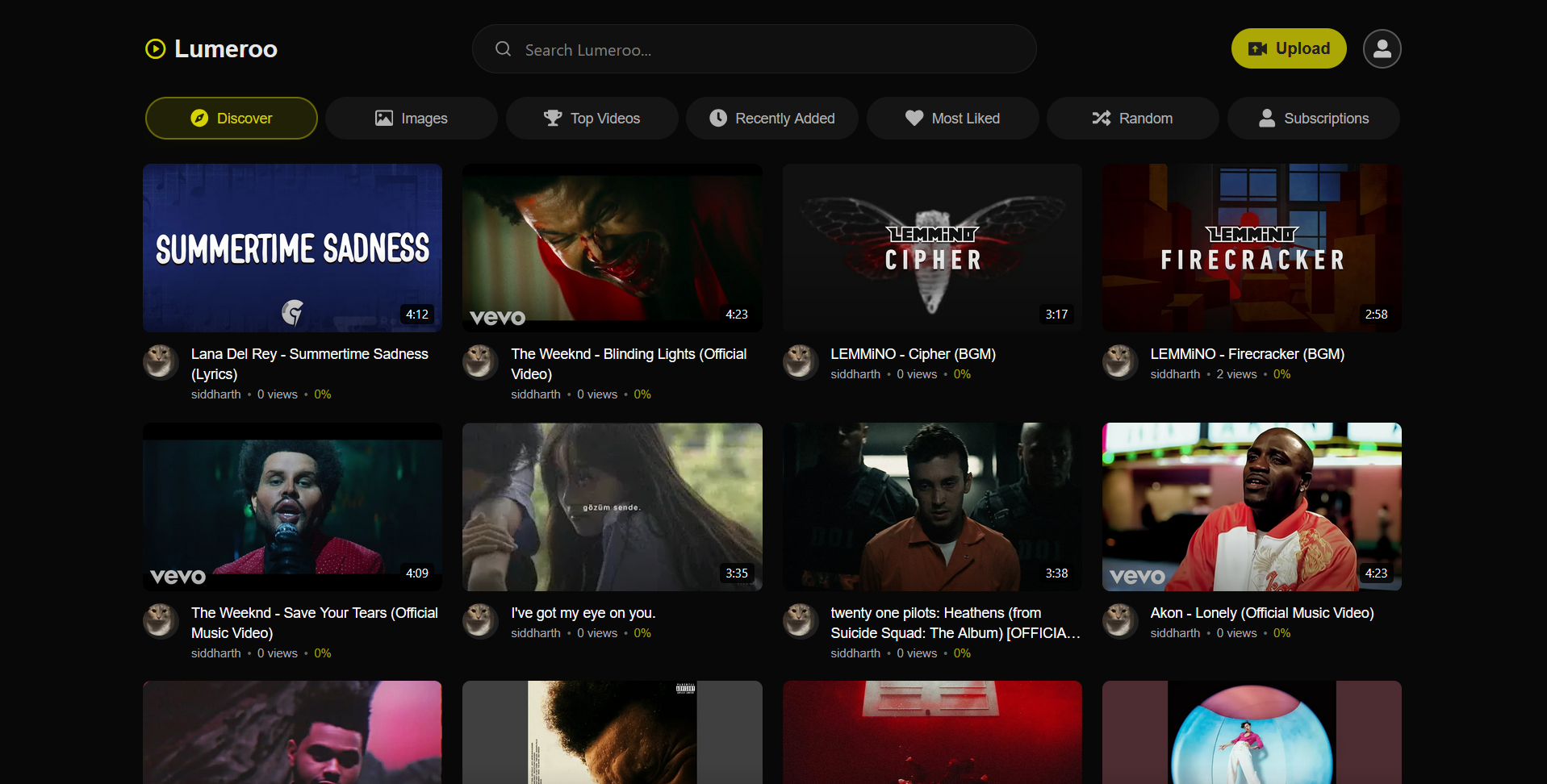The image size is (1547, 784).
Task: Open uploader avatar beside Save Your Tears
Action: 161,620
